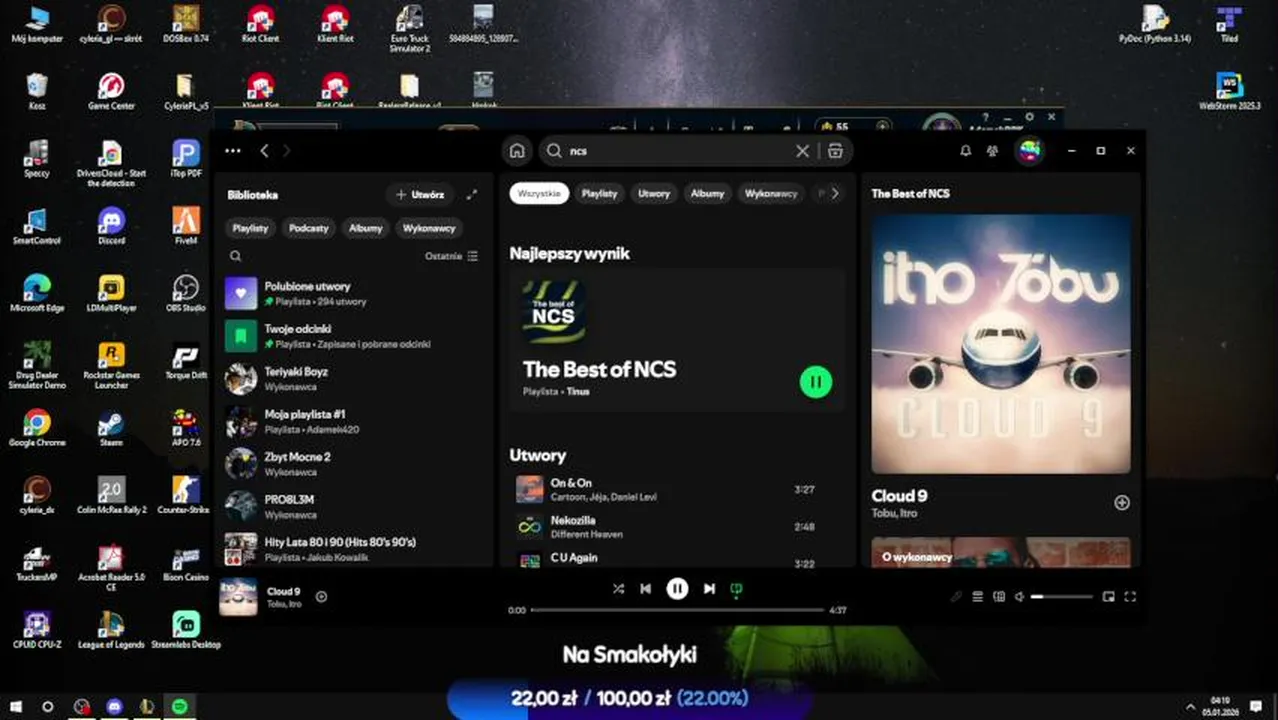
Task: Select the Playlisty search filter tab
Action: (600, 193)
